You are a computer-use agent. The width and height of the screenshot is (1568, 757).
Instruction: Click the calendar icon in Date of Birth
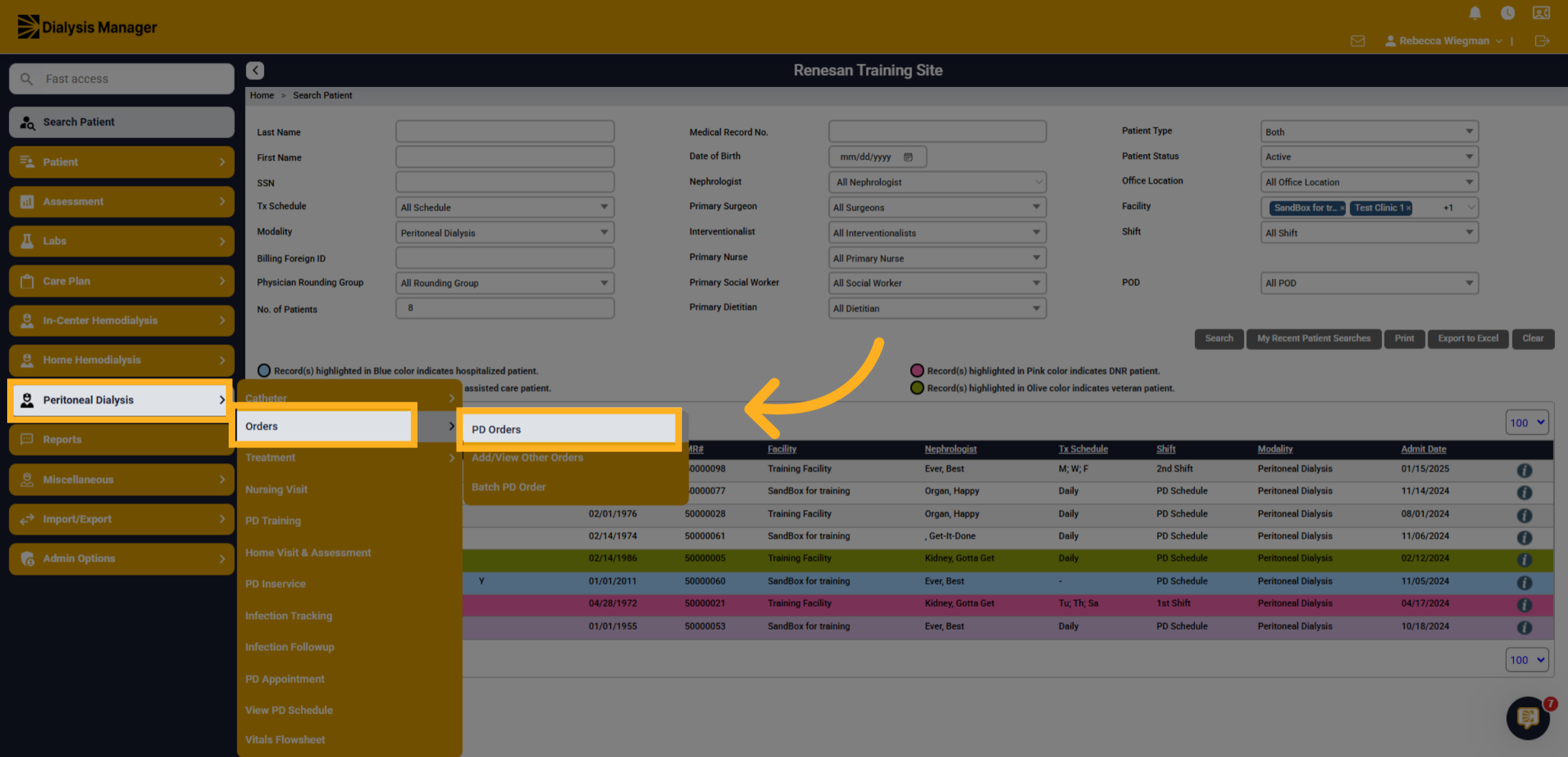pyautogui.click(x=908, y=157)
